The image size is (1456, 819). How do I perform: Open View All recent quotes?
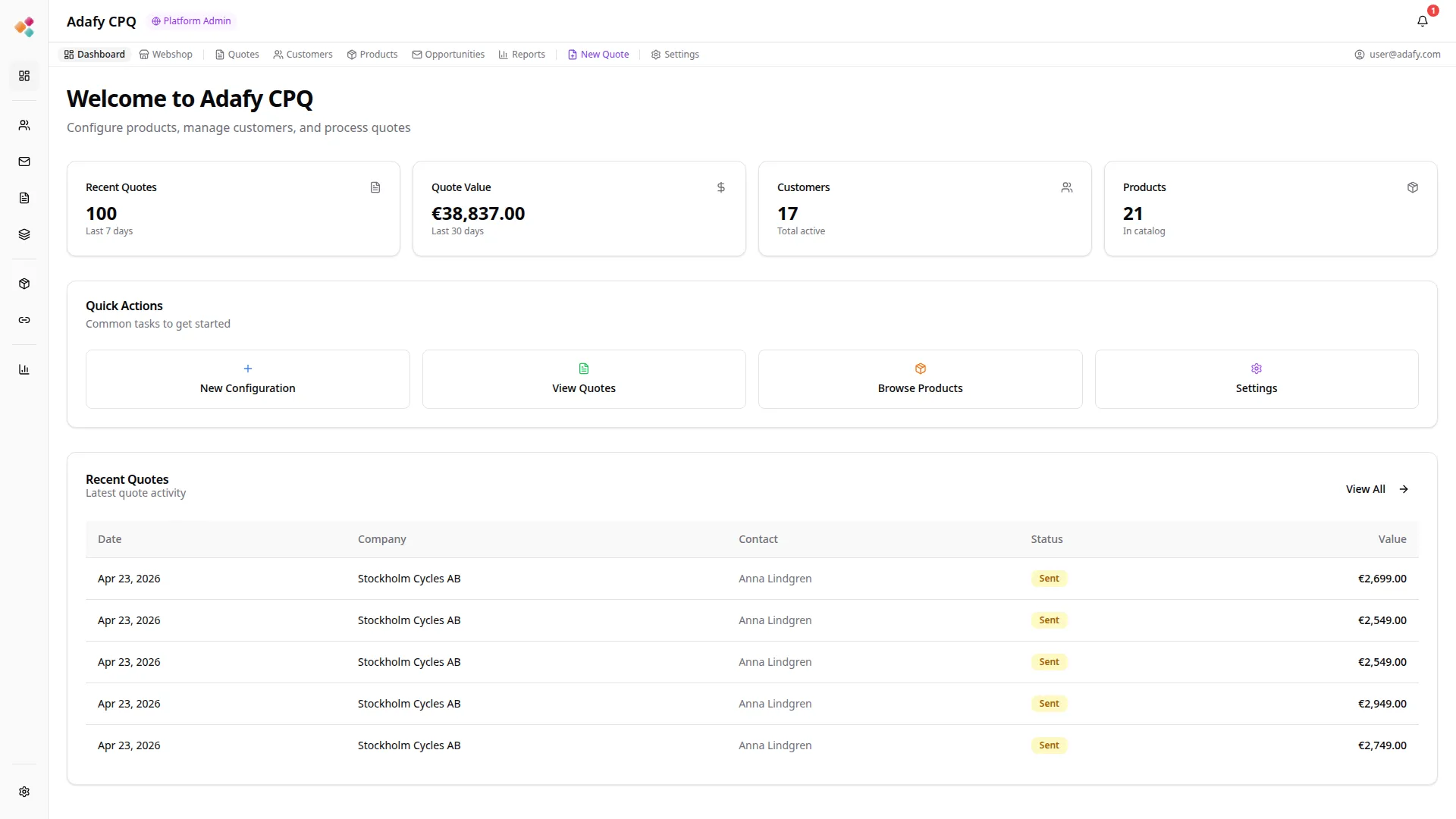1375,489
